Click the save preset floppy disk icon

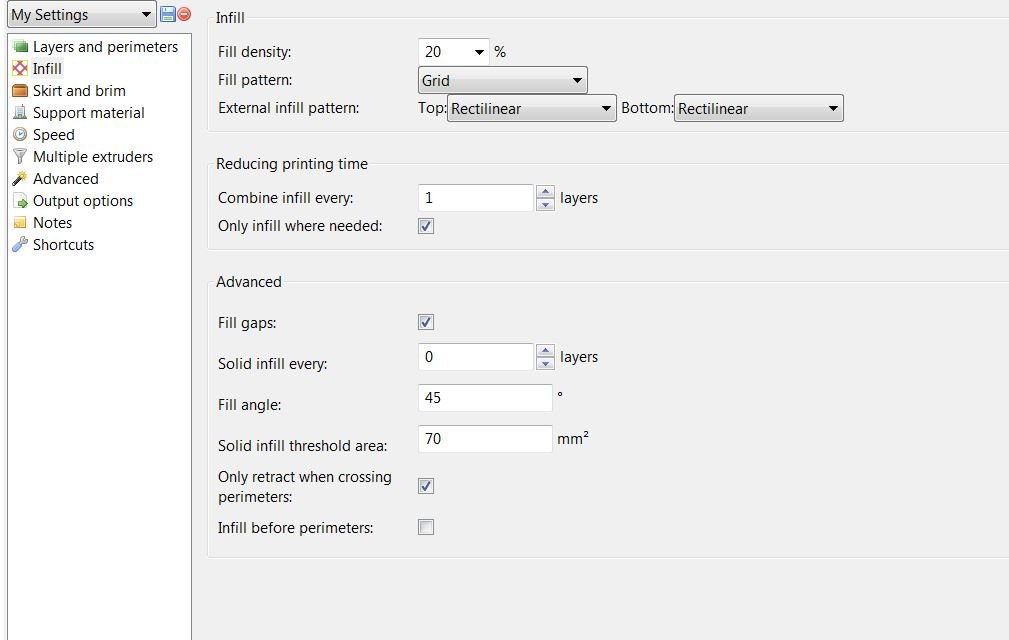pos(167,14)
